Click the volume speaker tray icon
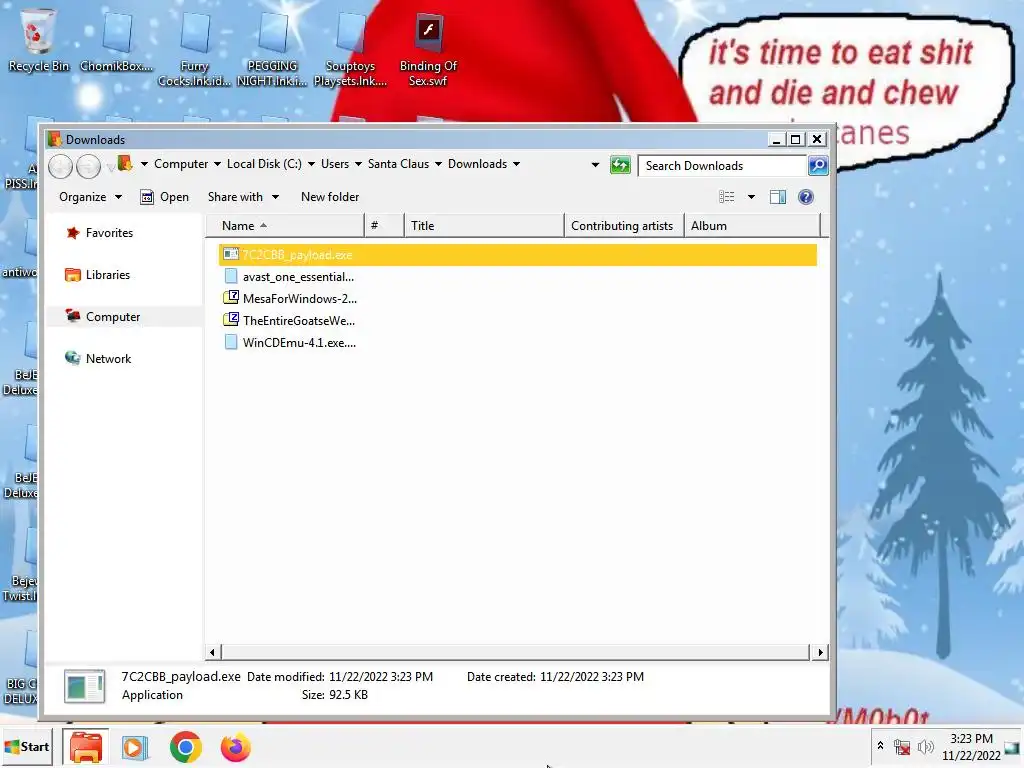 point(925,747)
